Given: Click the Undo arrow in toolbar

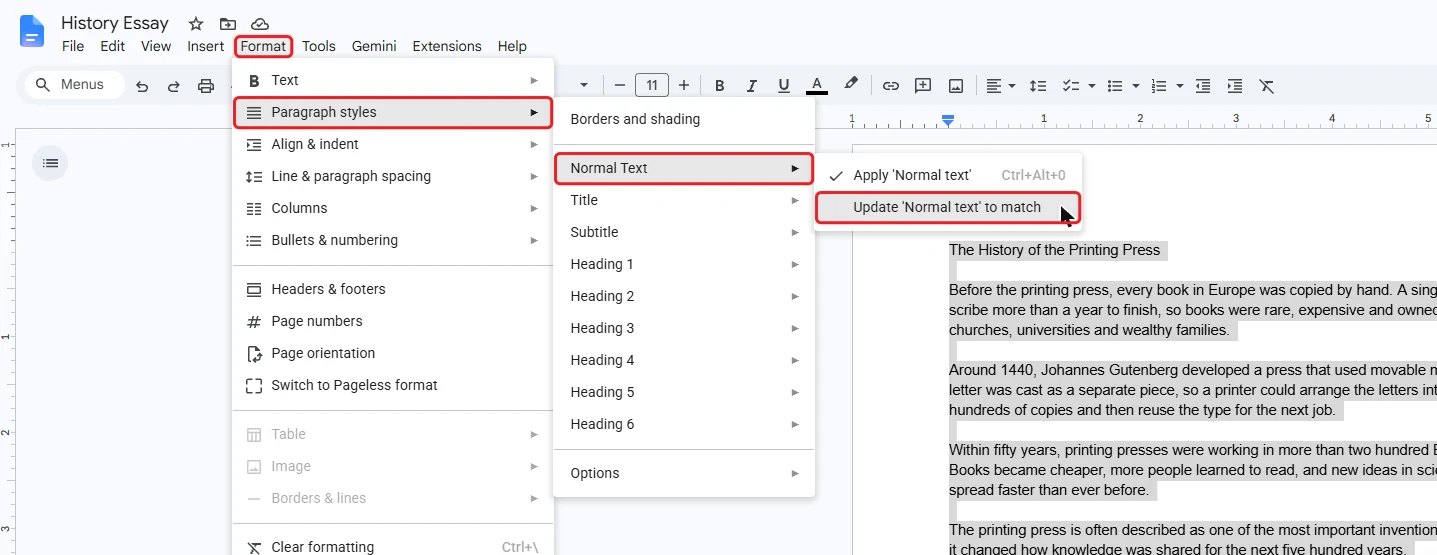Looking at the screenshot, I should [142, 86].
